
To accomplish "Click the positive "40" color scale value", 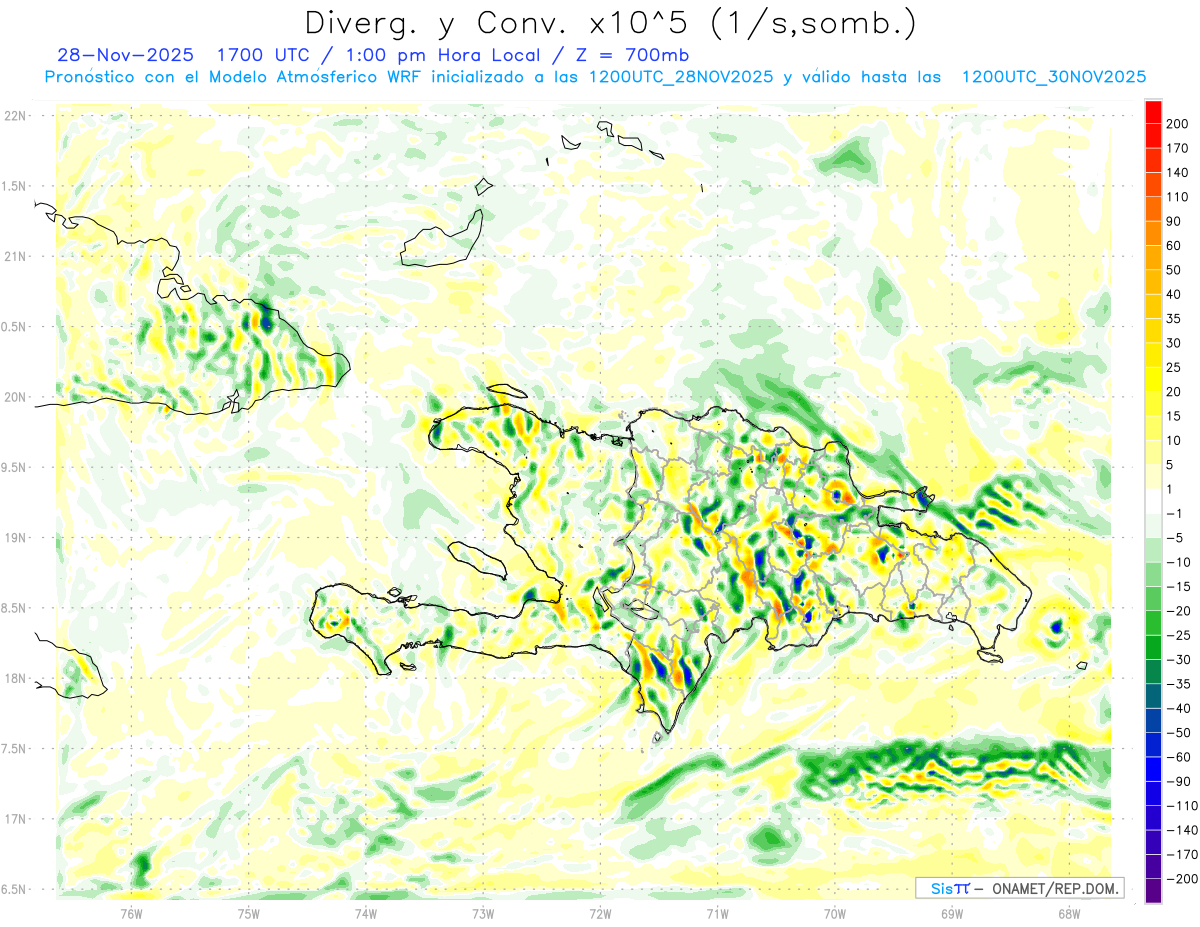I will [1174, 294].
